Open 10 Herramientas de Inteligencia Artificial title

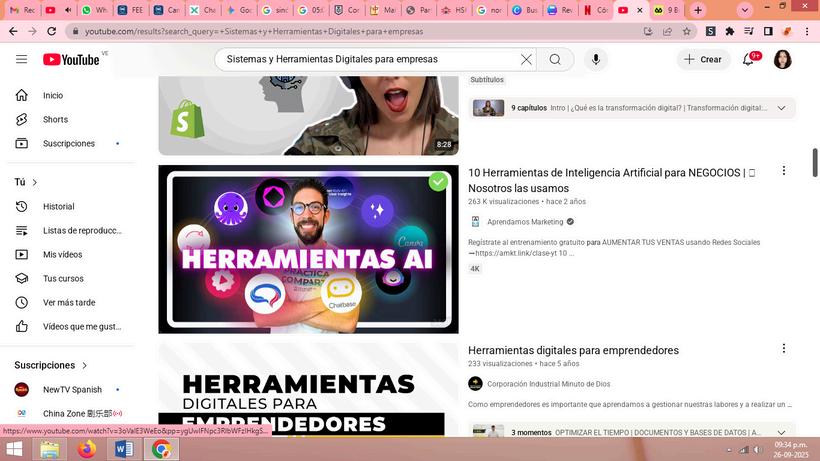click(x=611, y=180)
